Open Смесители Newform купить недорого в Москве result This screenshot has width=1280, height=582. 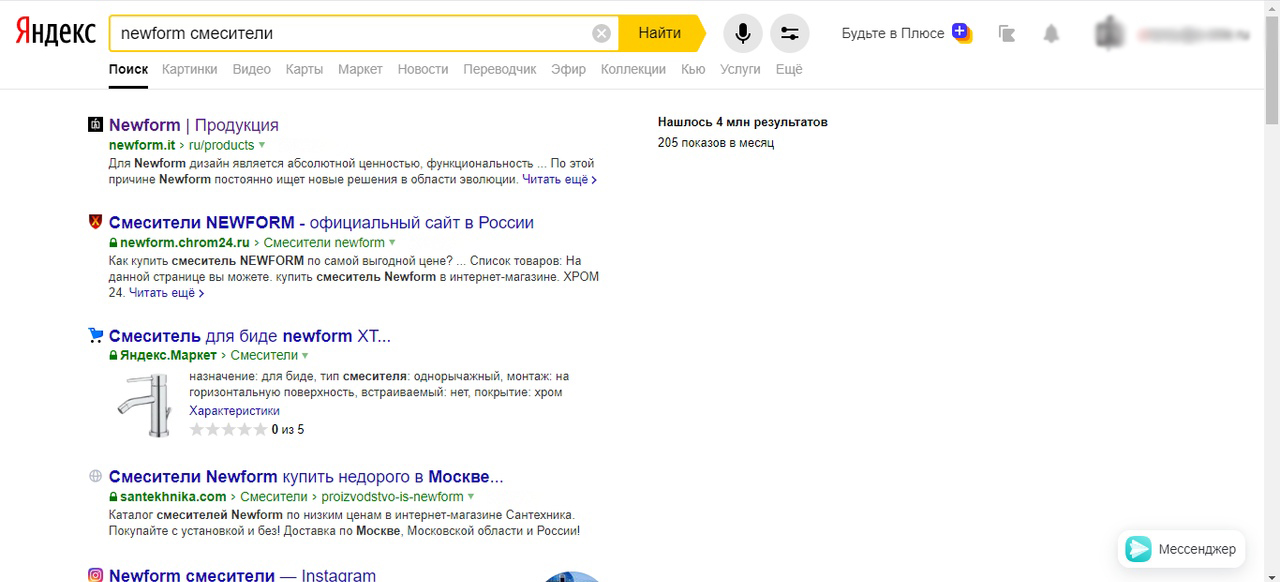[306, 476]
